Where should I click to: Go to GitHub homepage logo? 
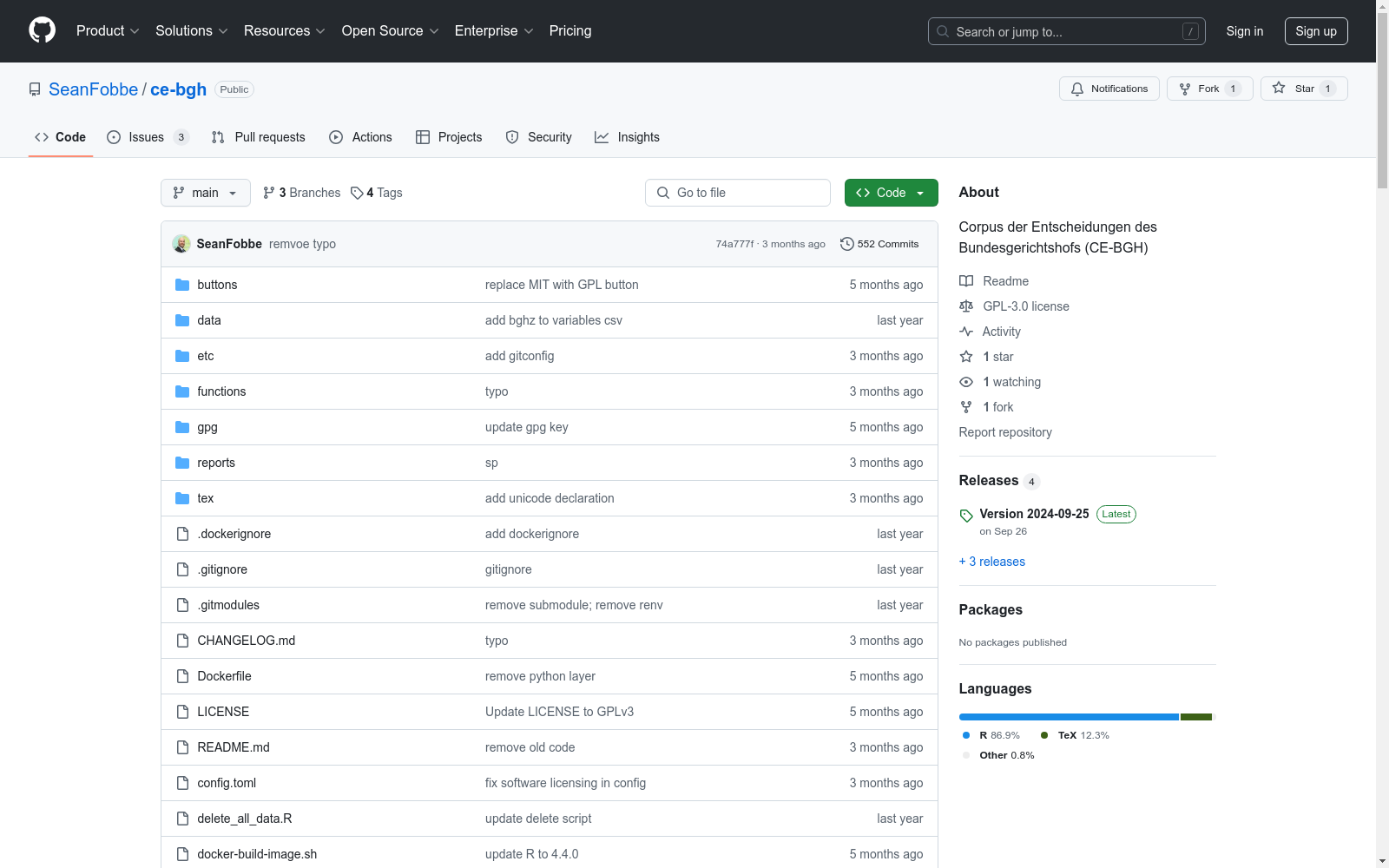[x=42, y=30]
